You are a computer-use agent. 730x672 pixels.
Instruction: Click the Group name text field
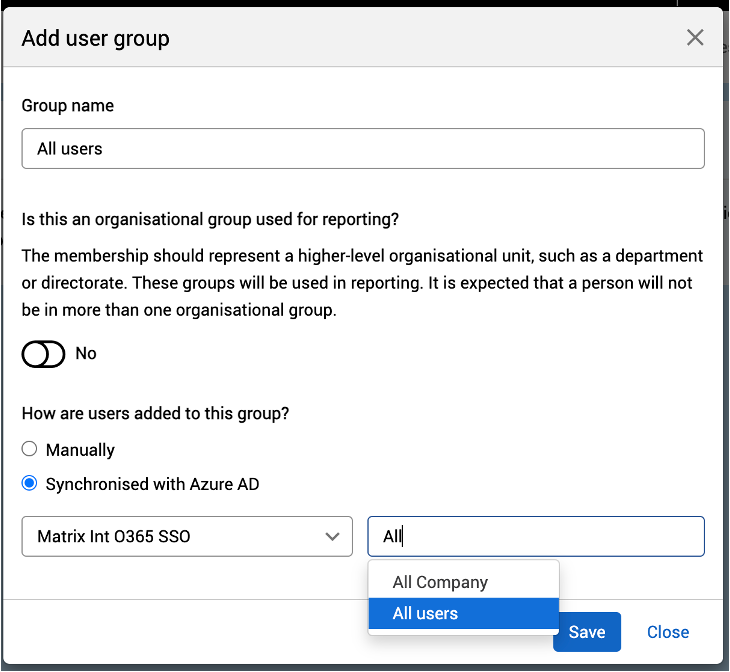pyautogui.click(x=363, y=149)
